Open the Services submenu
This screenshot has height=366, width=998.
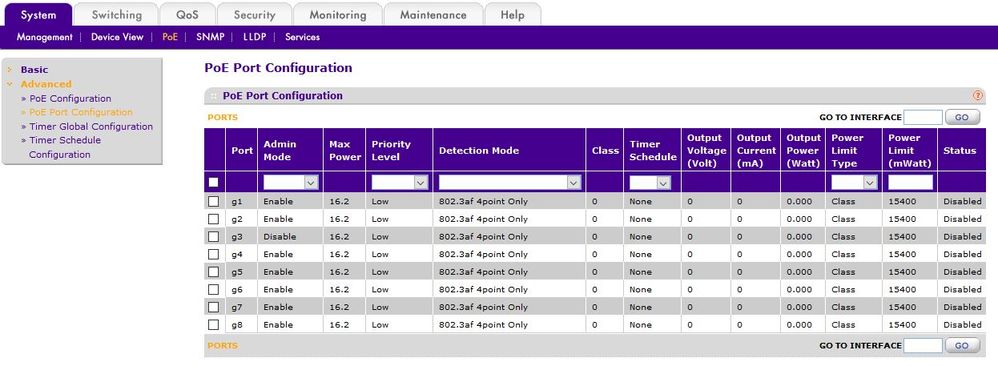pyautogui.click(x=302, y=37)
